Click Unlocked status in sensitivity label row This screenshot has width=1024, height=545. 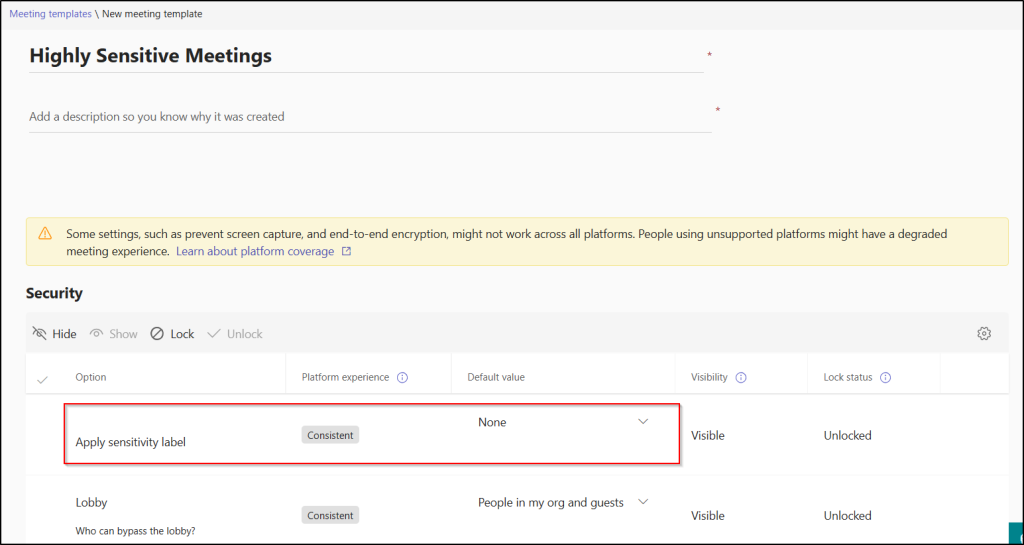coord(848,435)
